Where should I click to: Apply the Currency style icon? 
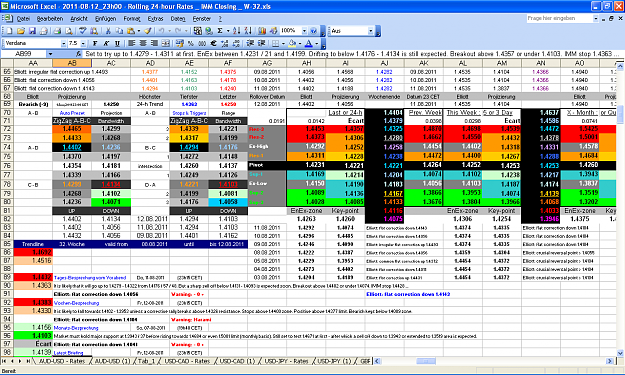point(179,43)
